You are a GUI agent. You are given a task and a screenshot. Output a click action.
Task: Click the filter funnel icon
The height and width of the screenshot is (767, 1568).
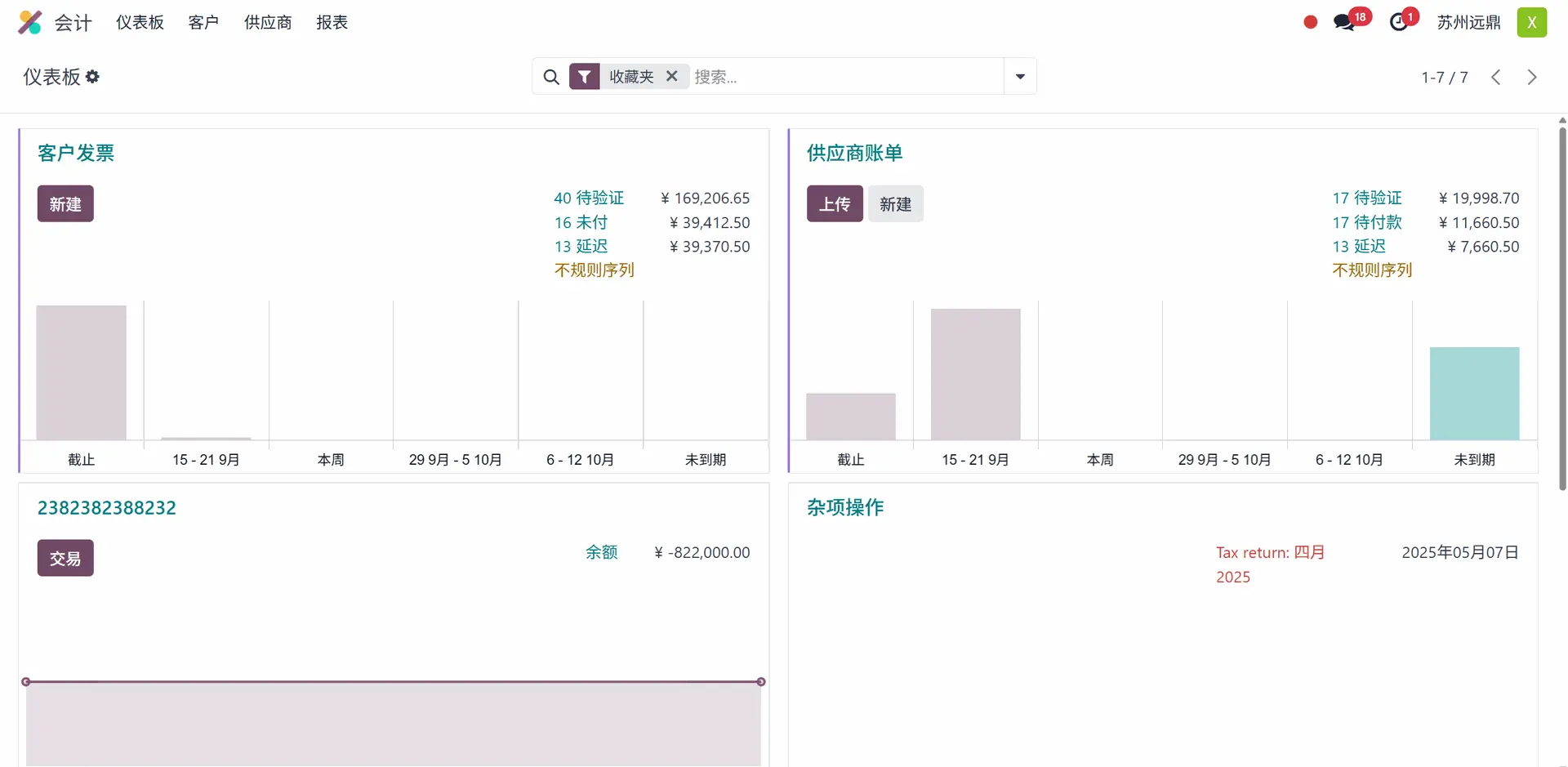click(x=584, y=77)
